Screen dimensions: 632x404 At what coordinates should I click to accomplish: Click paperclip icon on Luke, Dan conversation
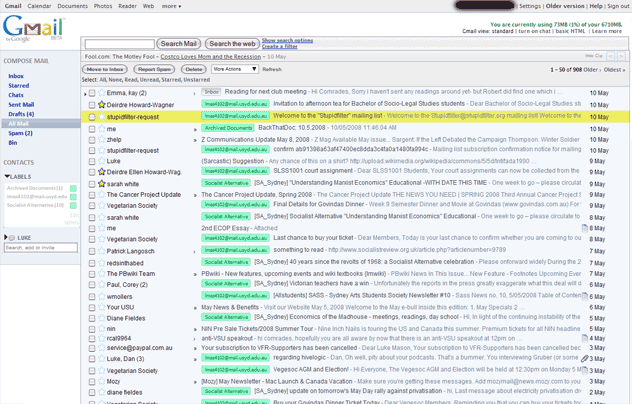point(584,358)
